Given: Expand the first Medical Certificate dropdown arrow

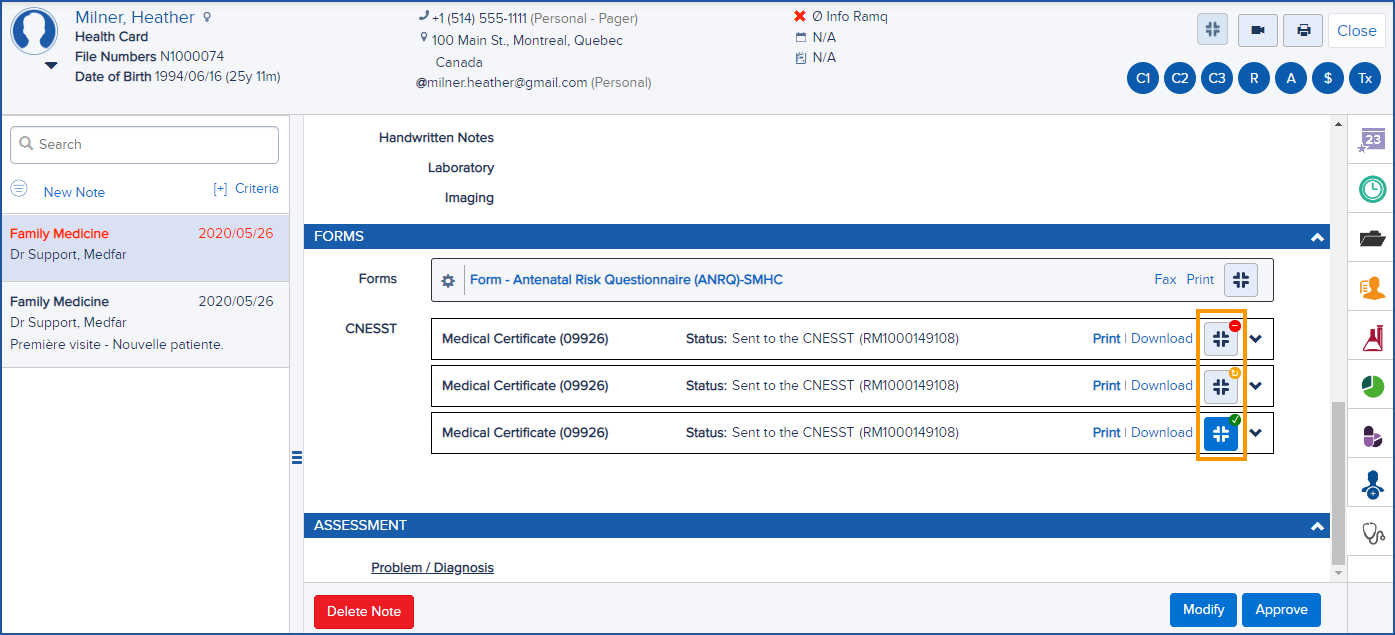Looking at the screenshot, I should [x=1256, y=338].
